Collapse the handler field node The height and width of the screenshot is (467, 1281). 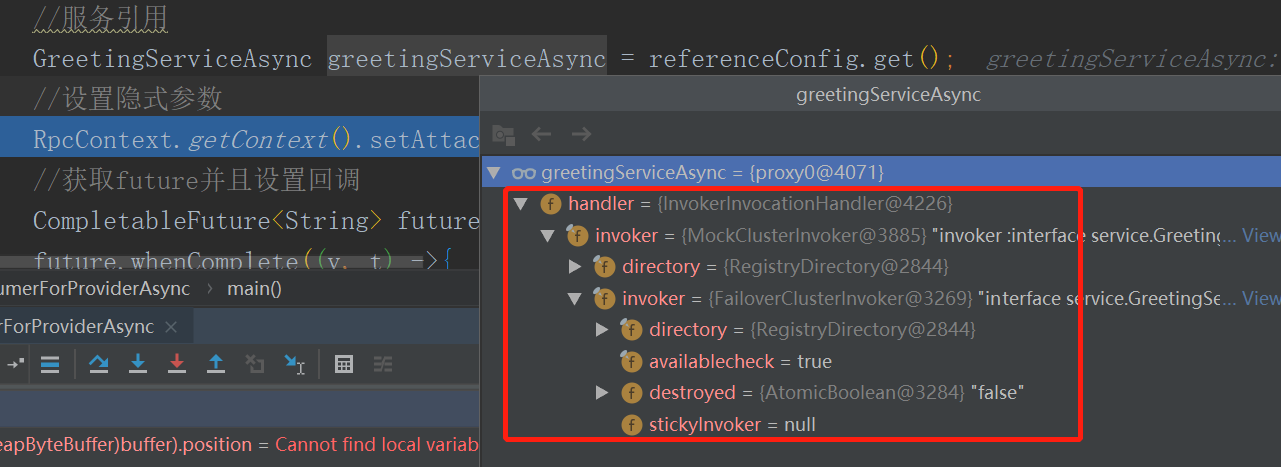point(519,204)
